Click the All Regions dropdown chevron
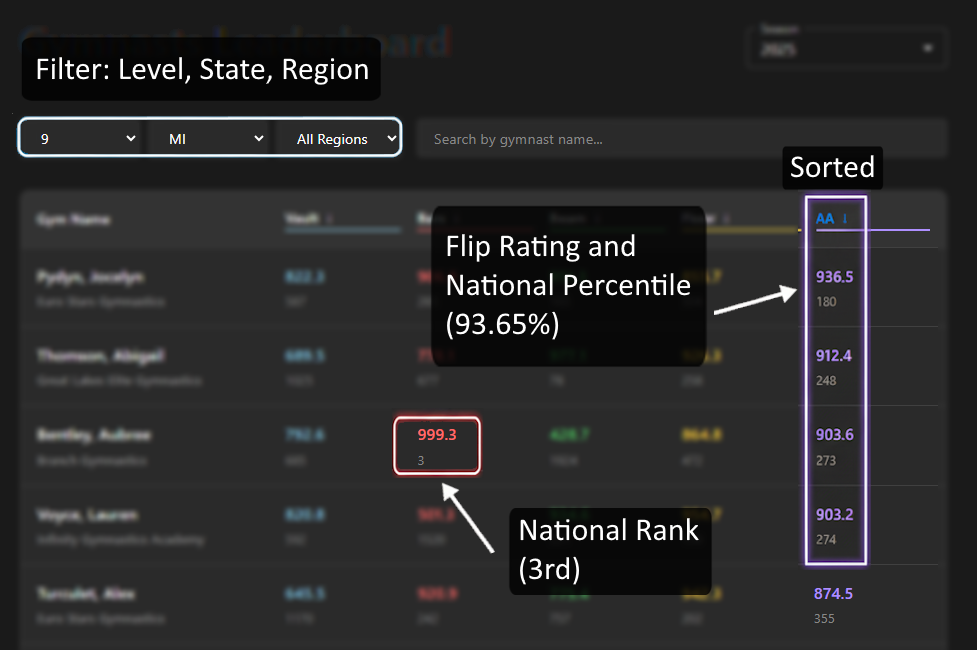 (390, 138)
